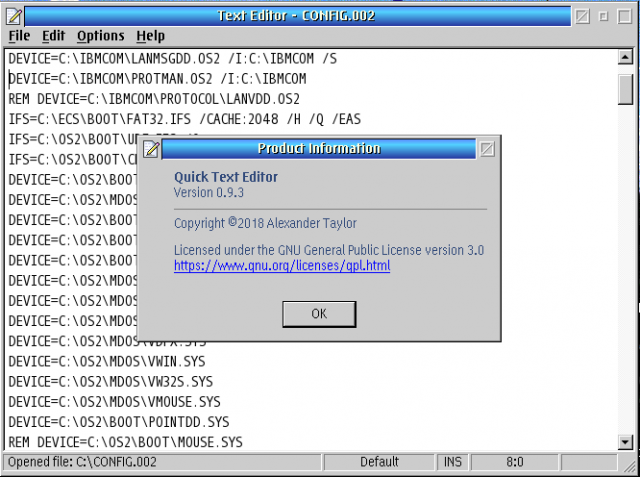Click the Text Editor window system menu icon
The height and width of the screenshot is (477, 640).
tap(12, 15)
